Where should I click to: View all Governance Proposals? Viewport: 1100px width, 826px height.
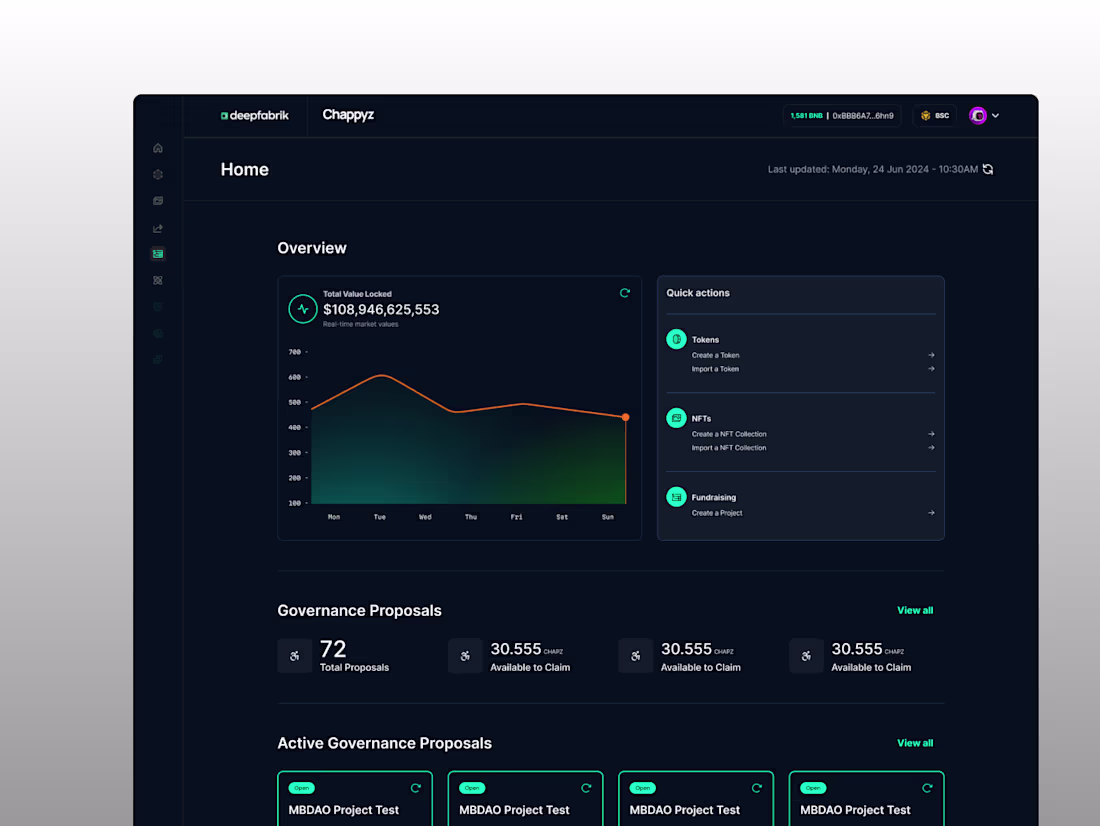click(915, 610)
